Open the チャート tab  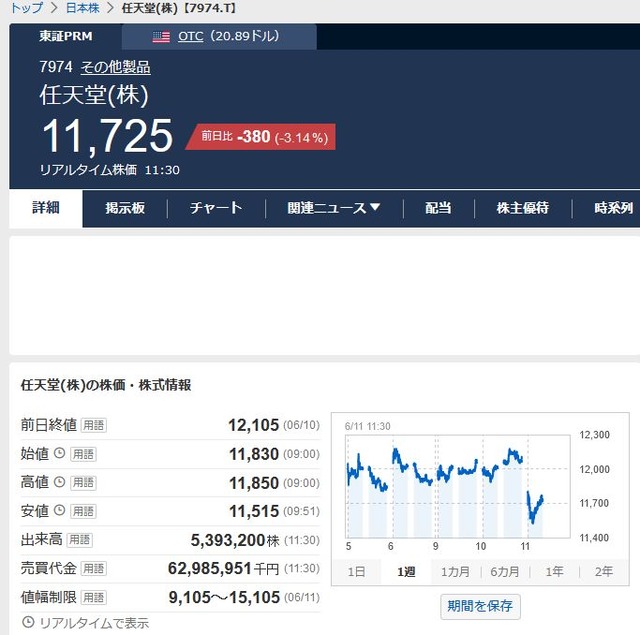216,208
